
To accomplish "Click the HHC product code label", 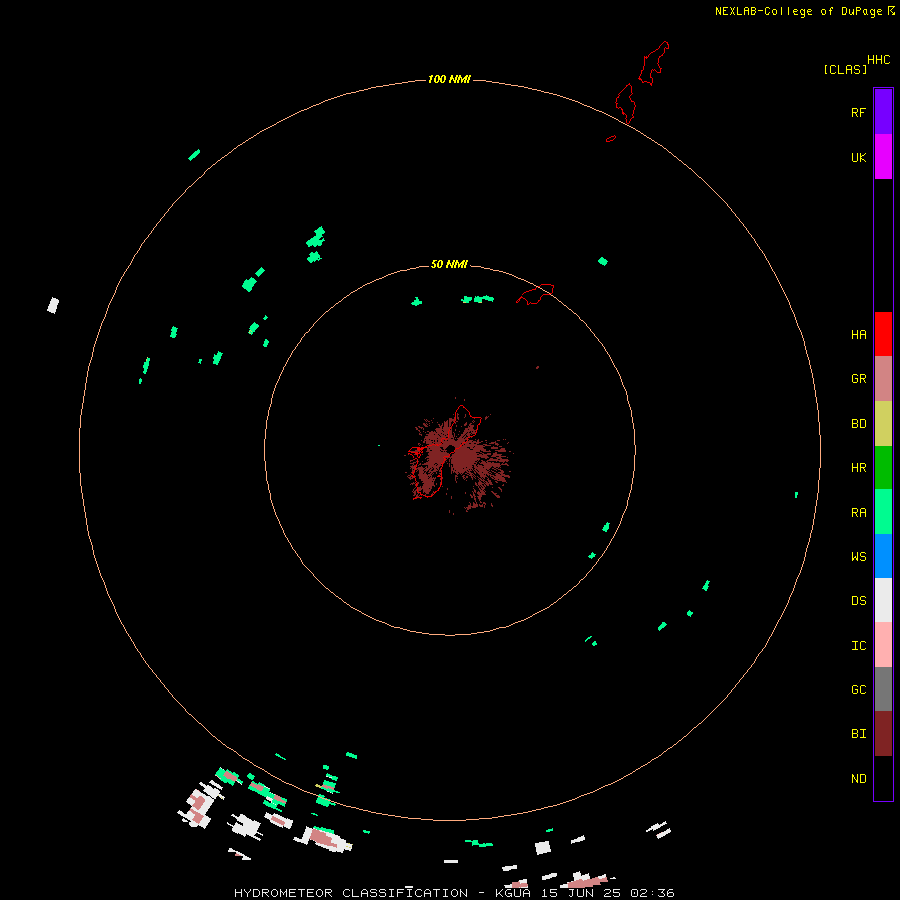I will (878, 60).
